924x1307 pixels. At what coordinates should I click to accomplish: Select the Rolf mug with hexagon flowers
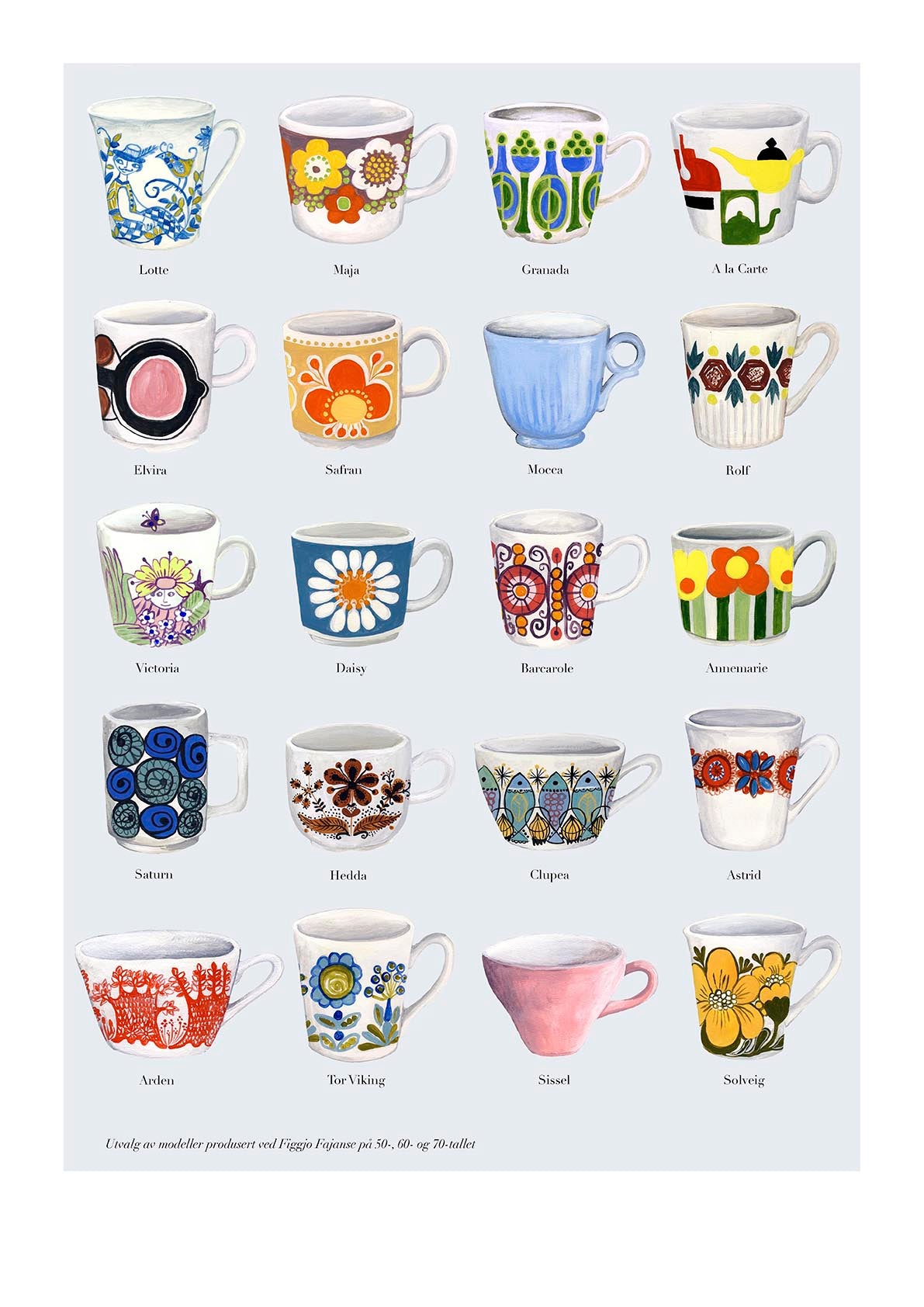coord(757,376)
